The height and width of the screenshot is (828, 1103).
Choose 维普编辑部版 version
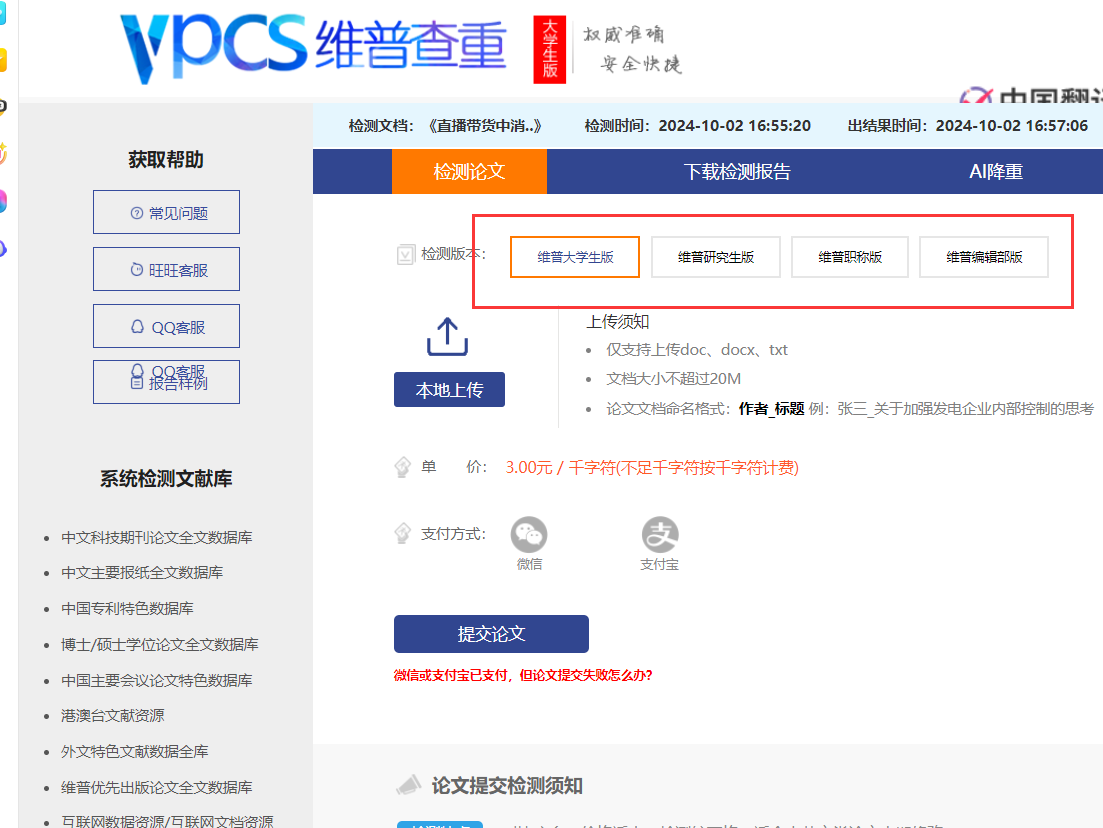click(x=984, y=257)
